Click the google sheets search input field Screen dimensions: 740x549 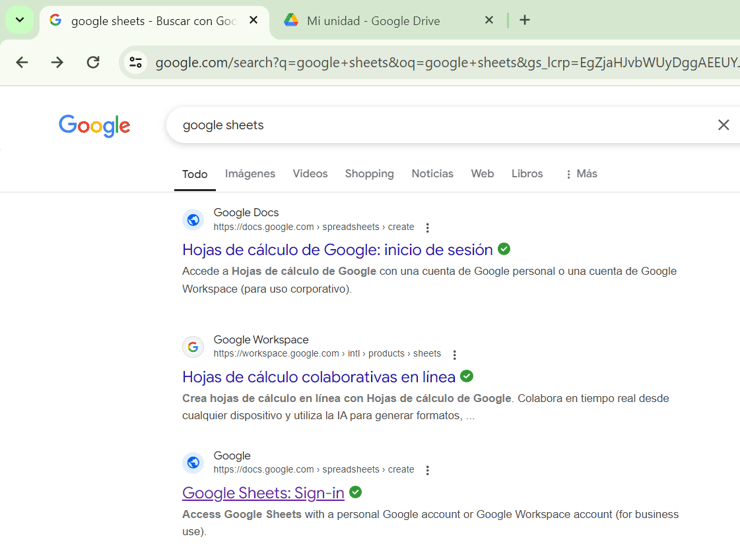(x=430, y=125)
